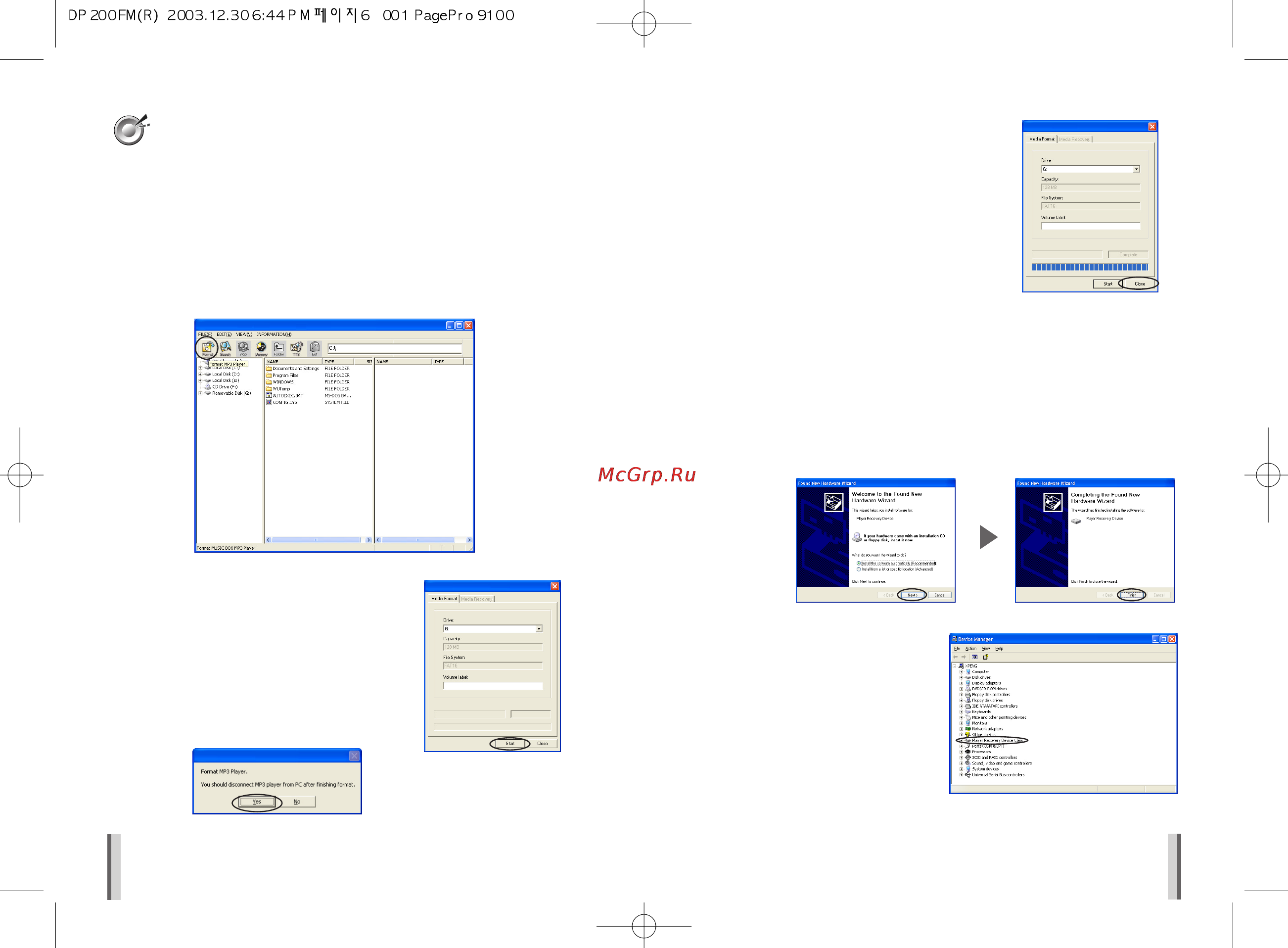Click Next in the Found New Hardware Wizard
Viewport: 1288px width, 948px height.
point(912,595)
